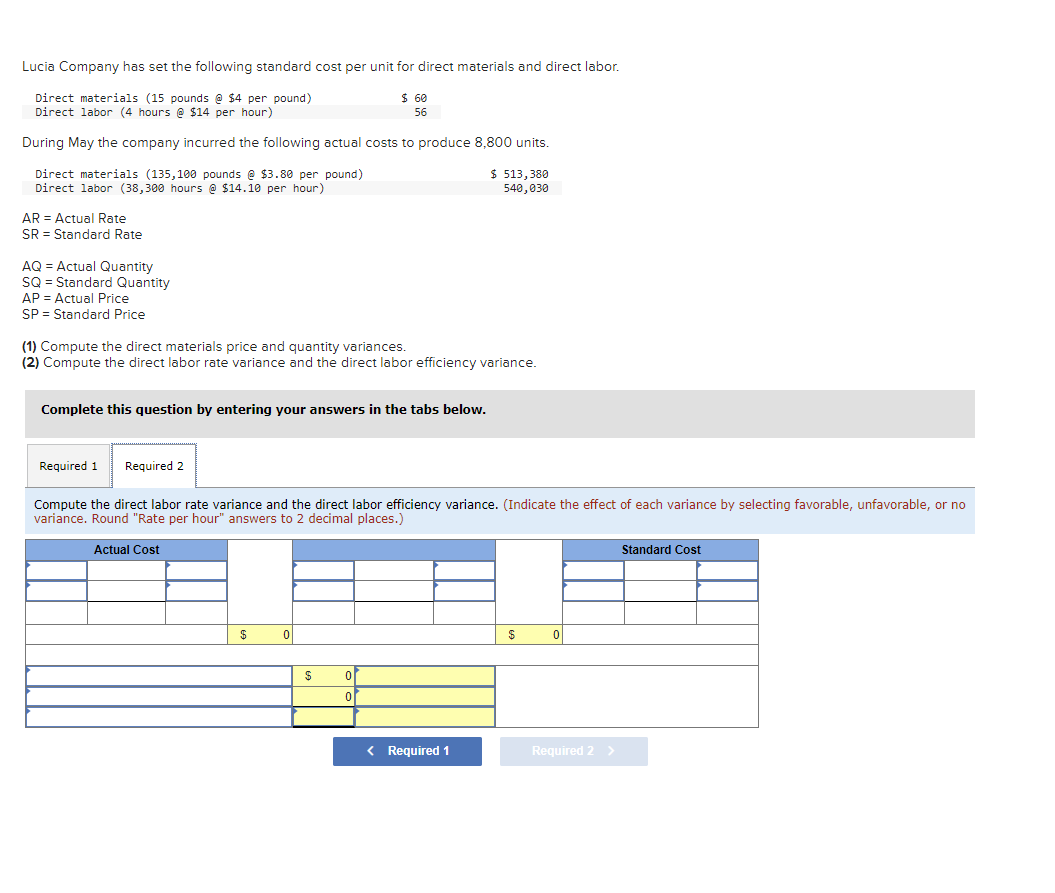1055x893 pixels.
Task: Open the last Standard Cost column dropdown
Action: 728,570
